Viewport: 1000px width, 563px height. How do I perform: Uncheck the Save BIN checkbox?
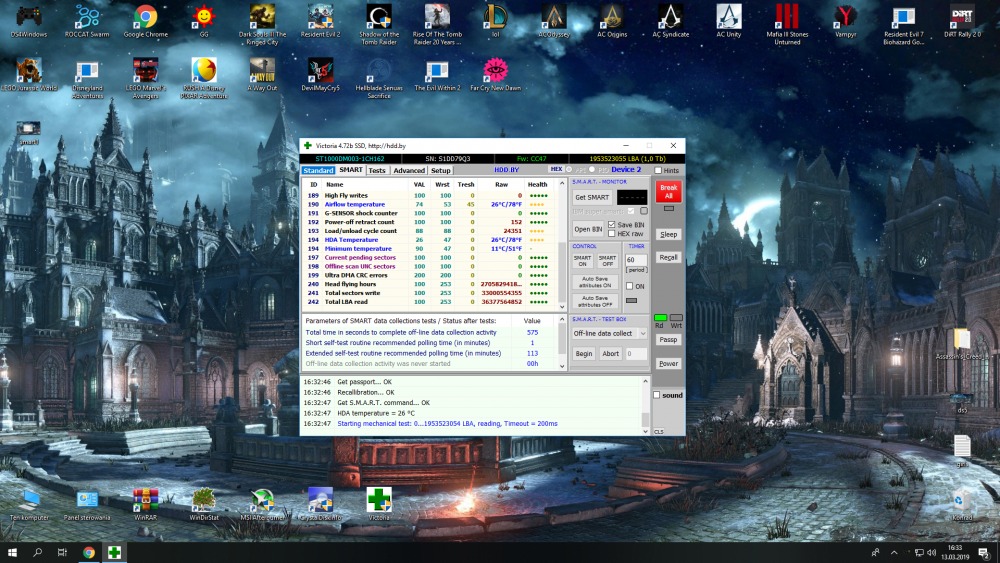click(612, 224)
